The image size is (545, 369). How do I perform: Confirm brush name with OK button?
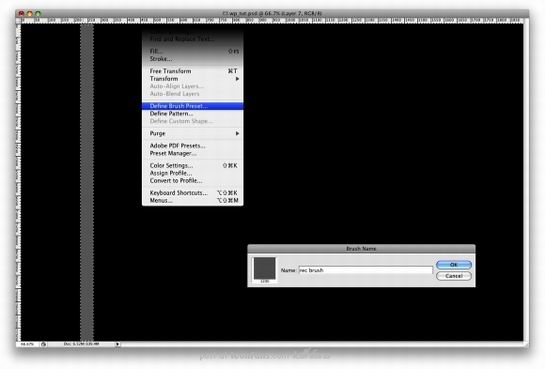(x=454, y=265)
